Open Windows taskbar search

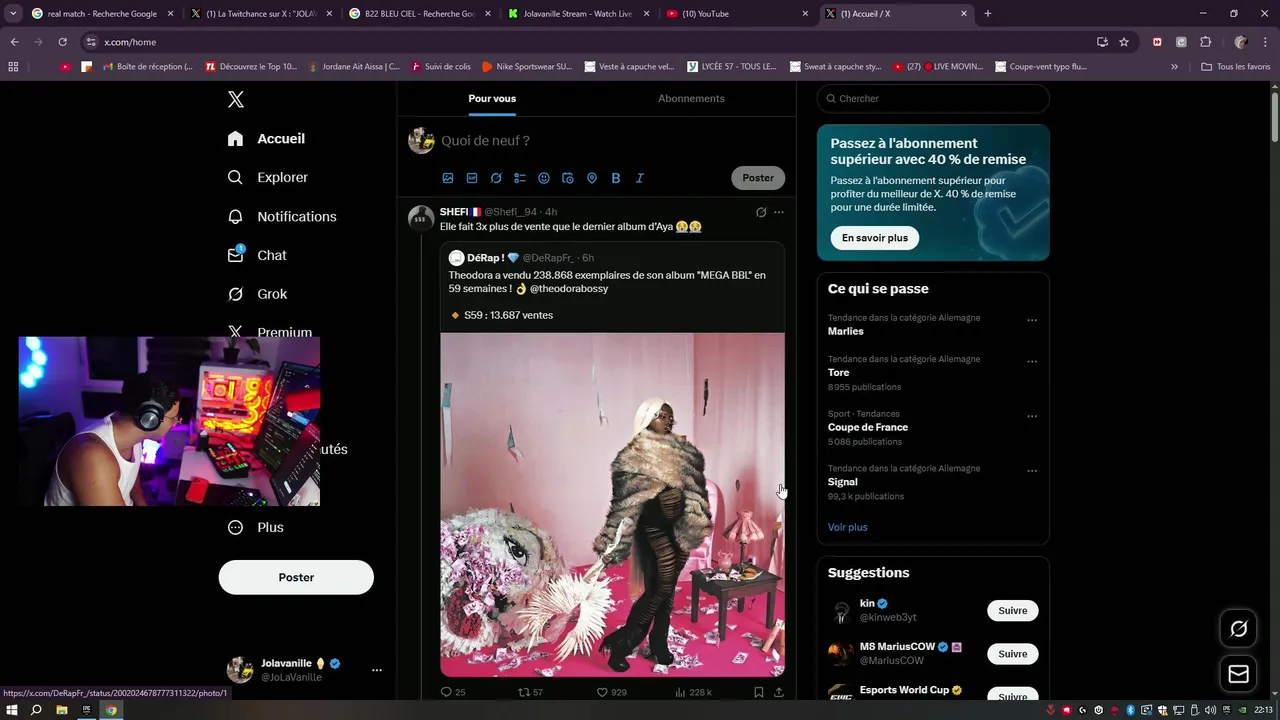click(x=36, y=710)
